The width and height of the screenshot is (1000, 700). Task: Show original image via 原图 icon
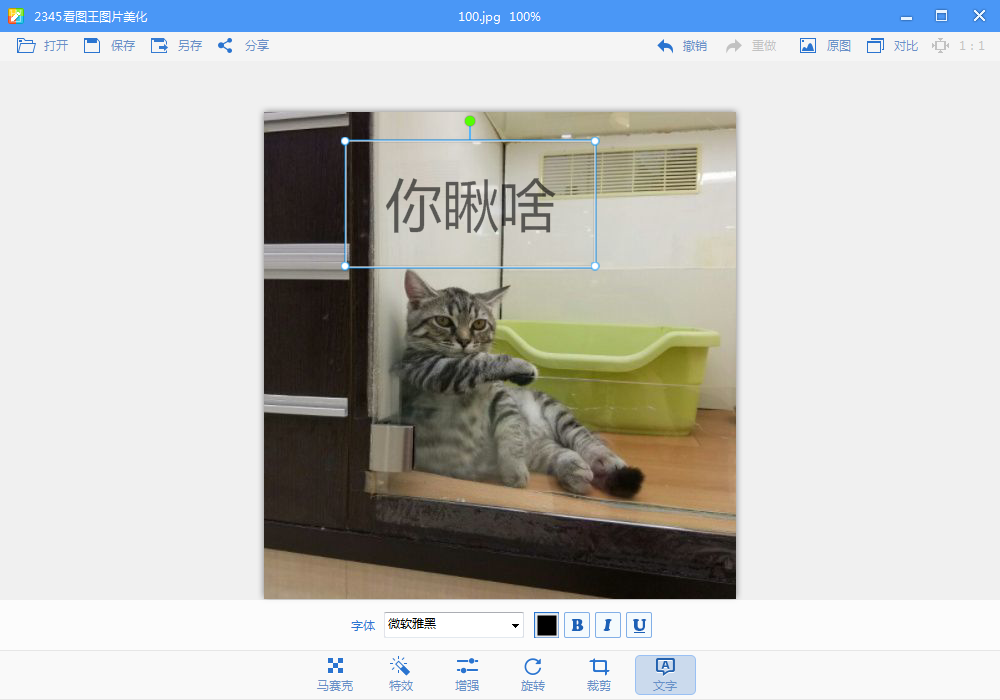tap(808, 46)
